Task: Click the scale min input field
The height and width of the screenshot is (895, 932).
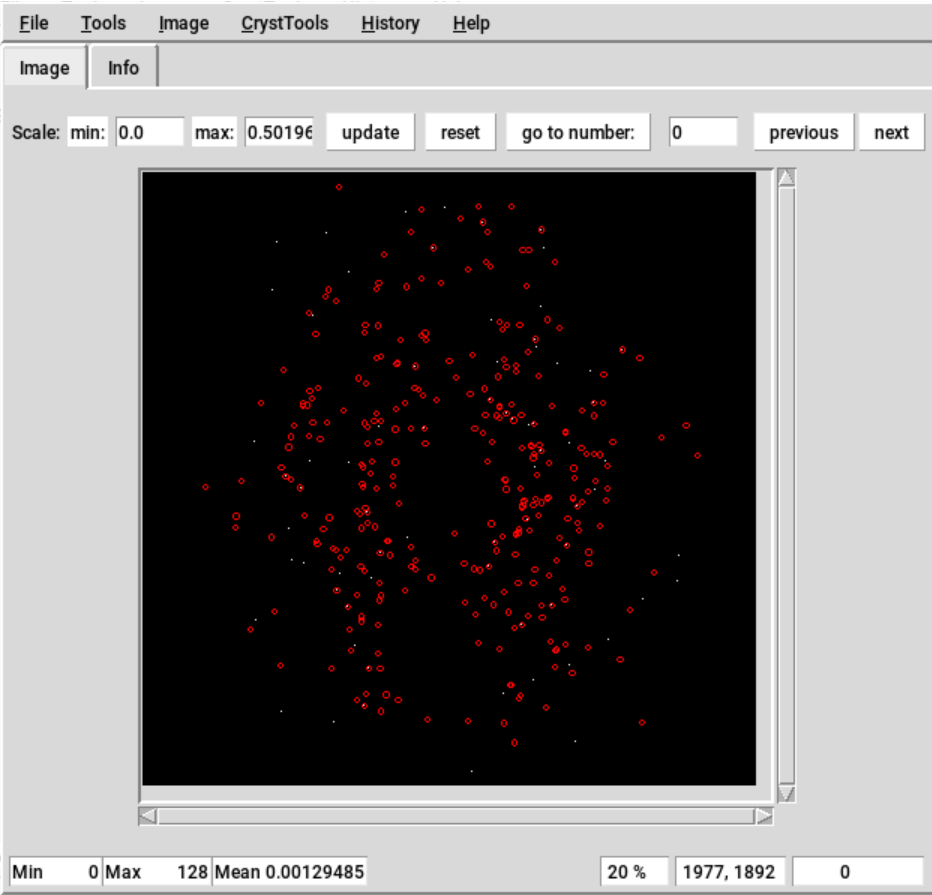Action: (149, 132)
